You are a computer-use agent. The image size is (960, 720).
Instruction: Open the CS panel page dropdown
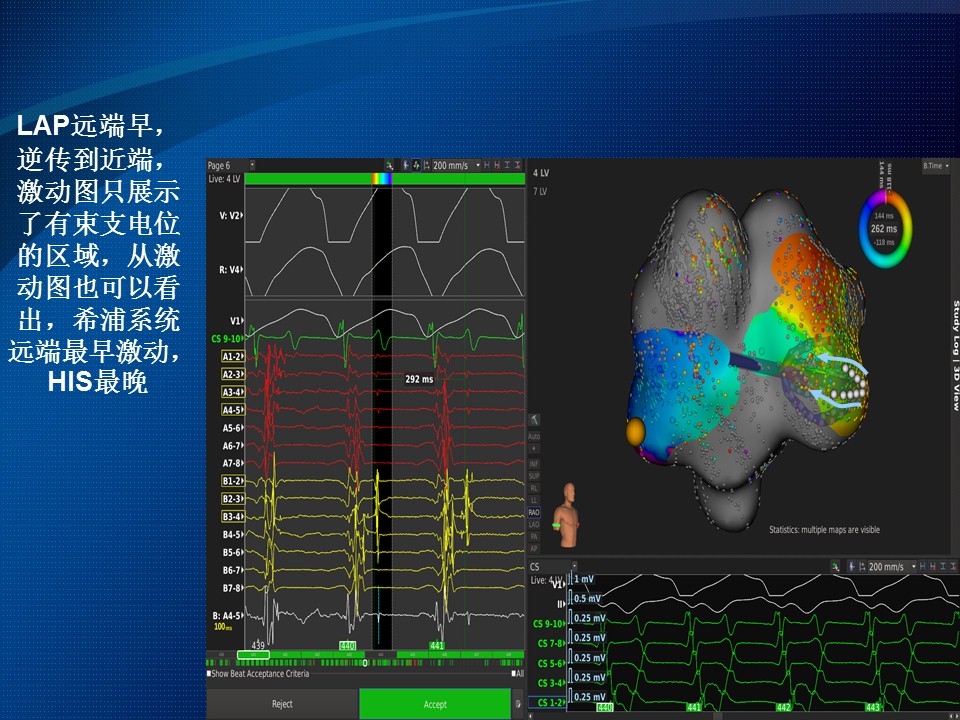(574, 566)
